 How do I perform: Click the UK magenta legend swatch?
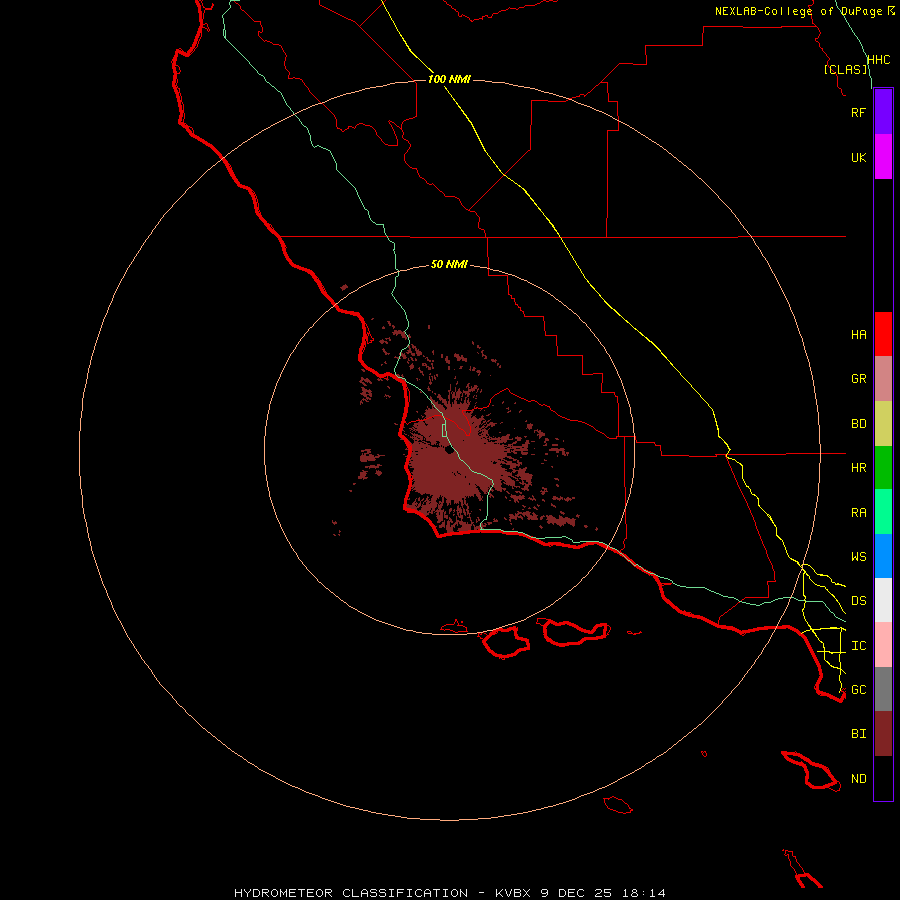(883, 157)
